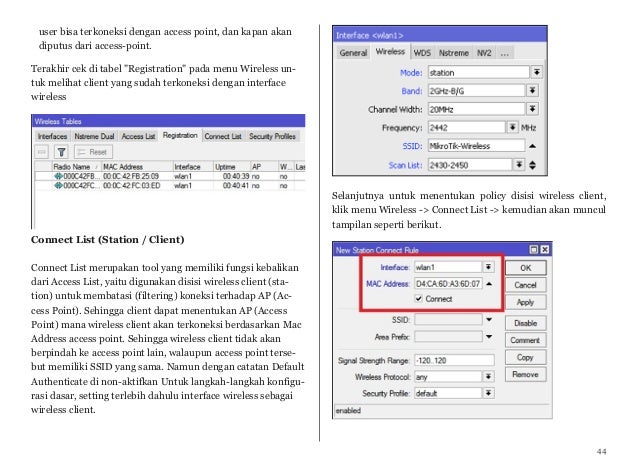Image resolution: width=638 pixels, height=467 pixels.
Task: Click the radio icon of the 000C42FC row
Action: tap(58, 185)
